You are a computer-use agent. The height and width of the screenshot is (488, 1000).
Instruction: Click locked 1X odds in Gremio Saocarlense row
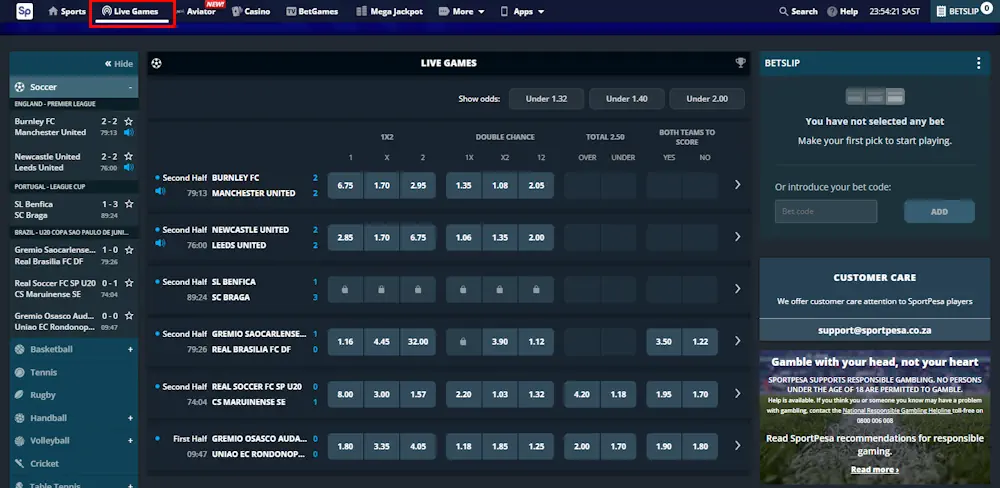pos(463,342)
